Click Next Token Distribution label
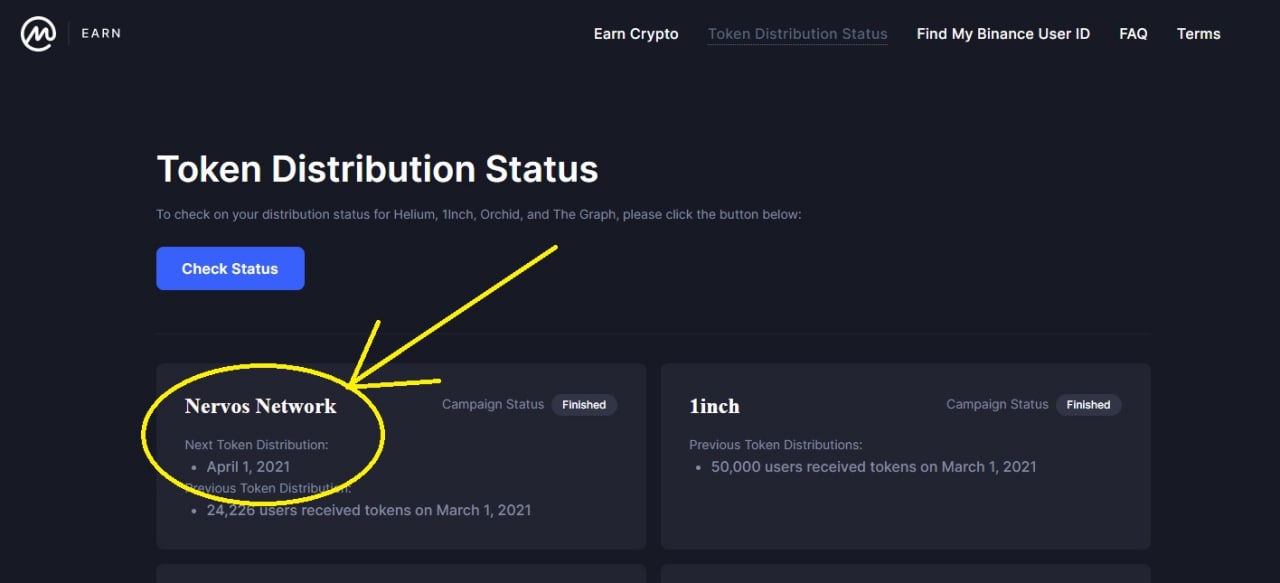 [x=256, y=445]
